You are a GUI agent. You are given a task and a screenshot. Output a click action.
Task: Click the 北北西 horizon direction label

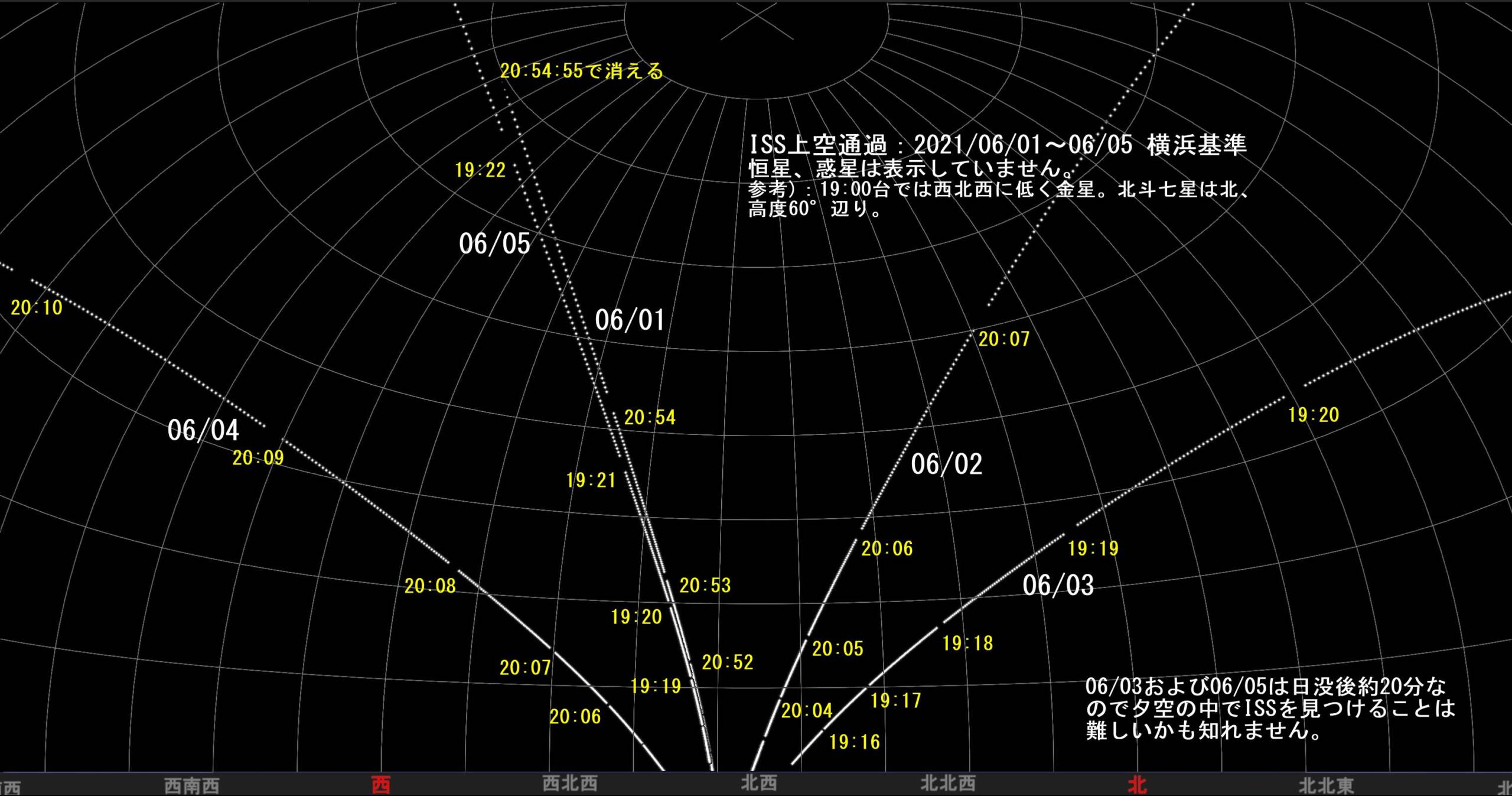948,784
